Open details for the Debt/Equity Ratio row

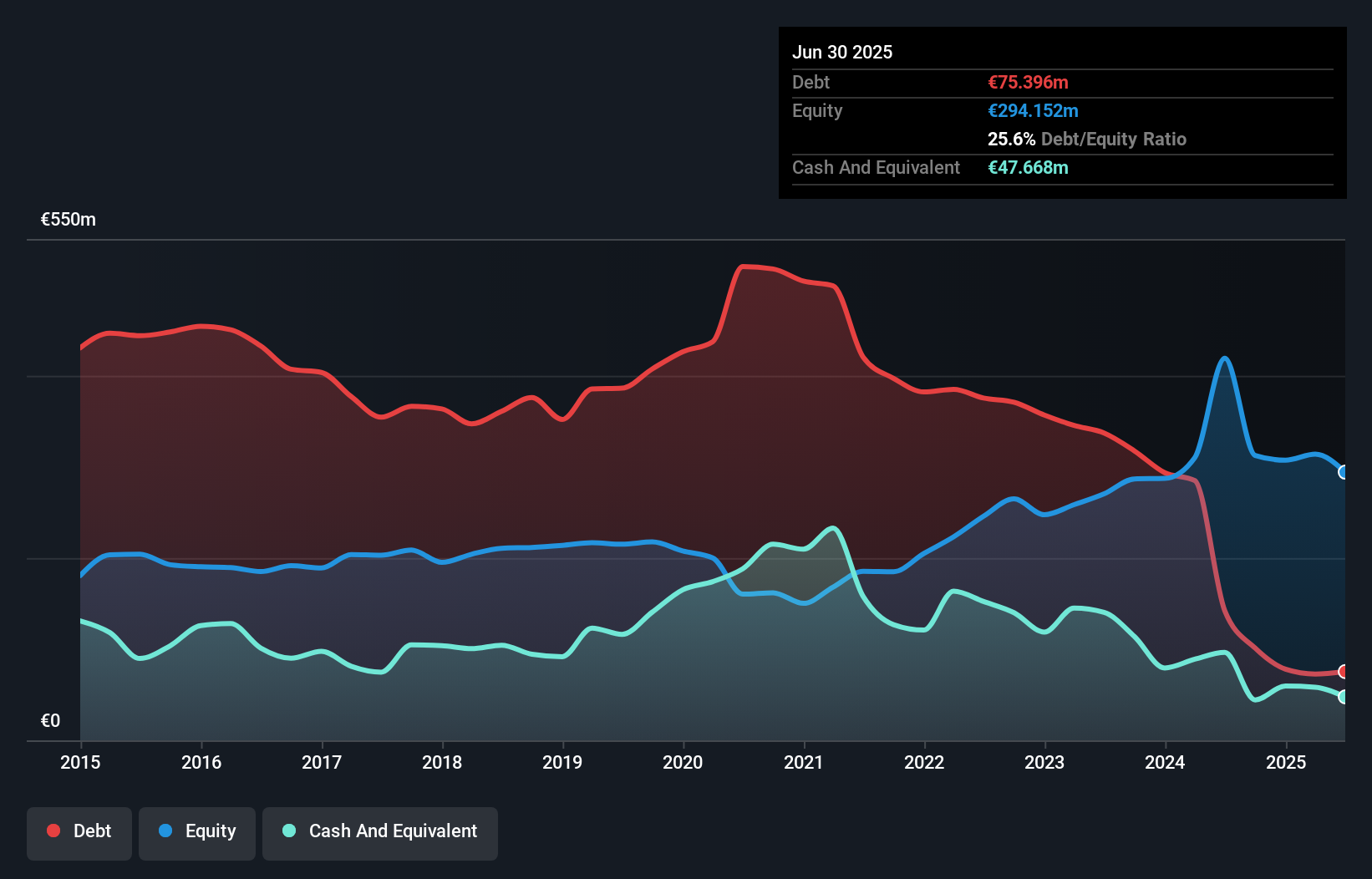(x=1086, y=140)
